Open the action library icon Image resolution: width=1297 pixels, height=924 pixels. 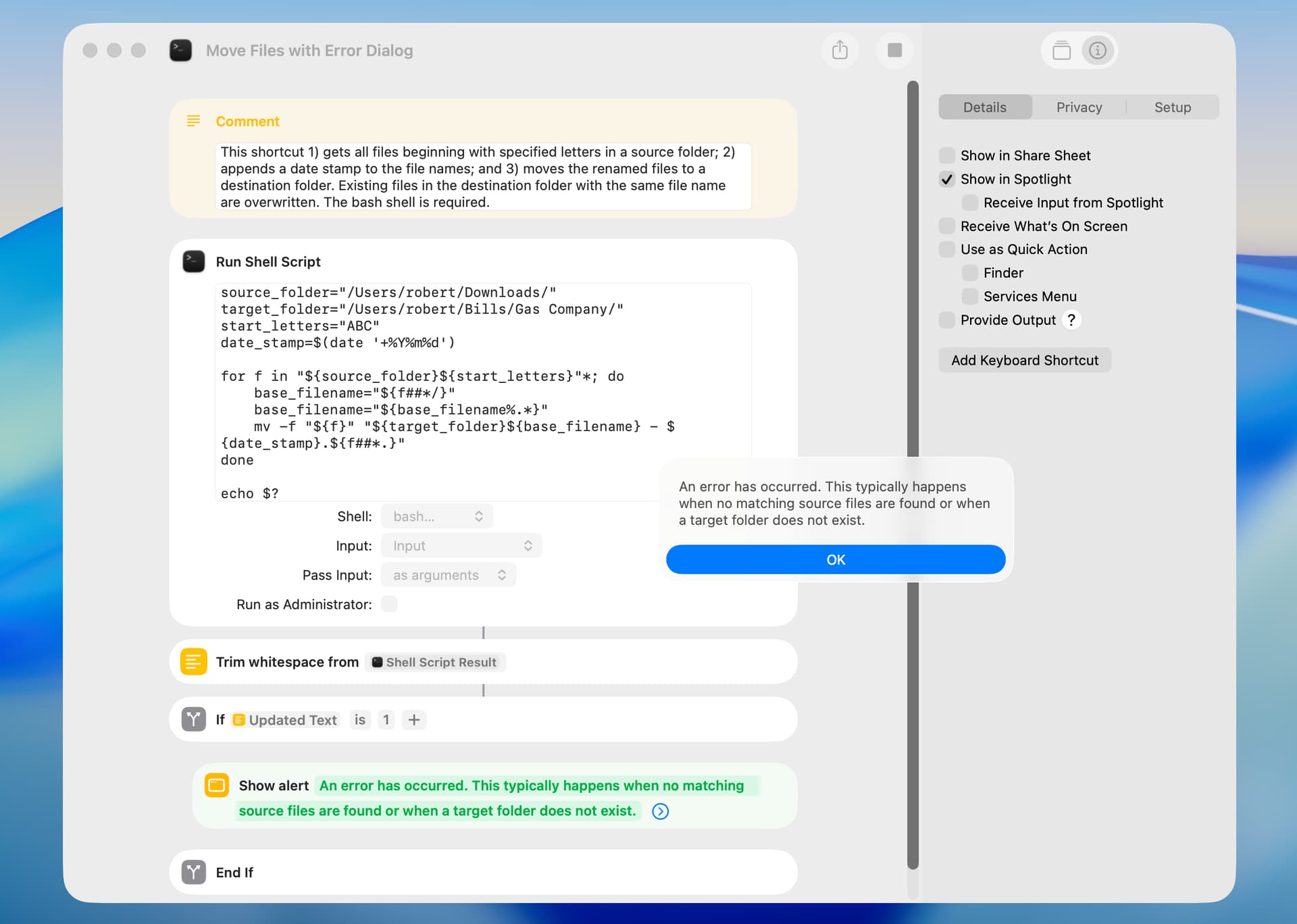point(1061,50)
